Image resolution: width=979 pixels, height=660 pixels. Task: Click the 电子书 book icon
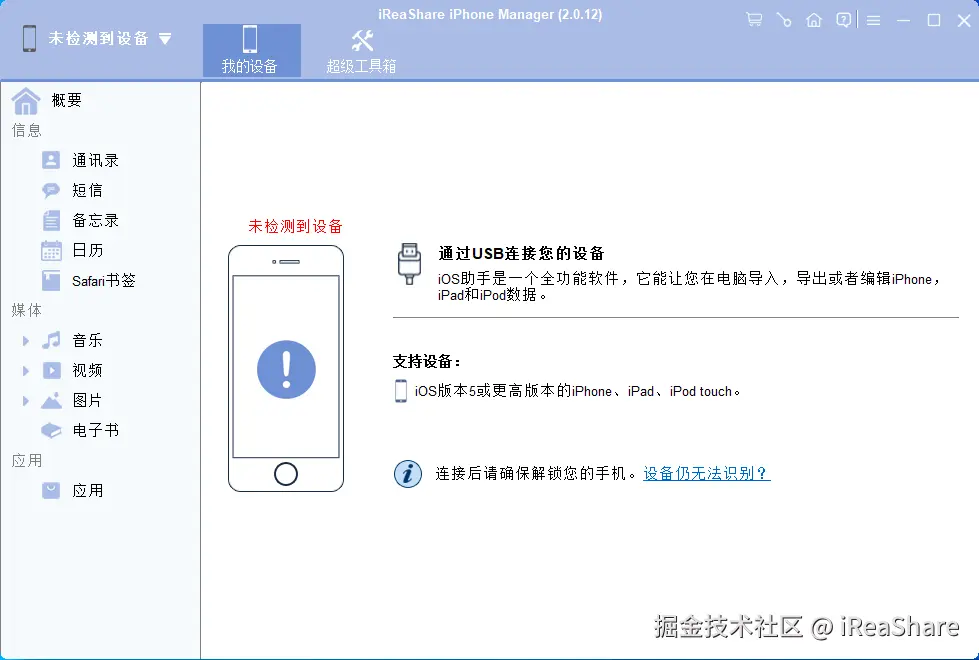click(51, 430)
